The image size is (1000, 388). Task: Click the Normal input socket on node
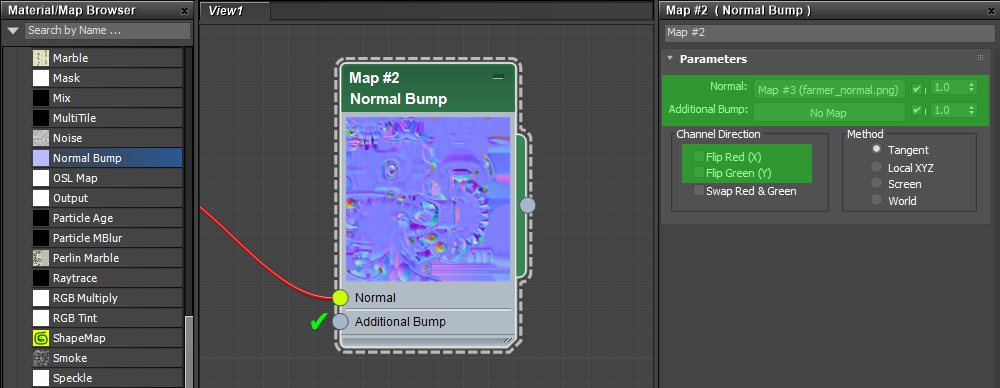[x=341, y=297]
